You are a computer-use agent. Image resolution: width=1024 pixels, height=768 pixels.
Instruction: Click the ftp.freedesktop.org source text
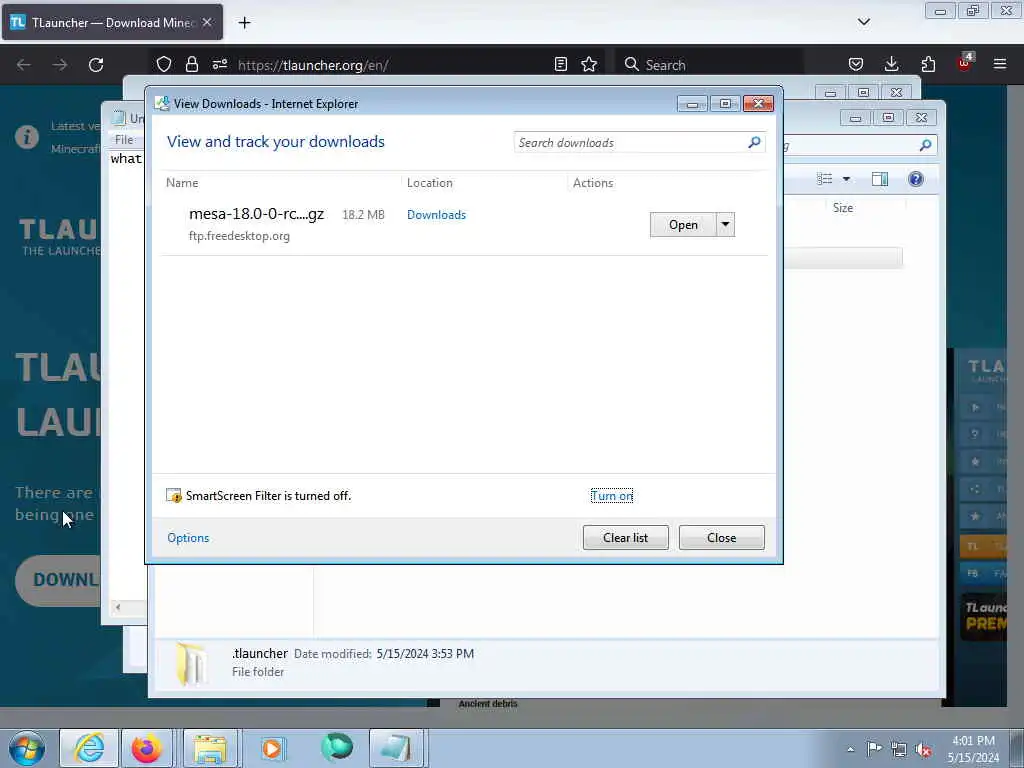[239, 236]
